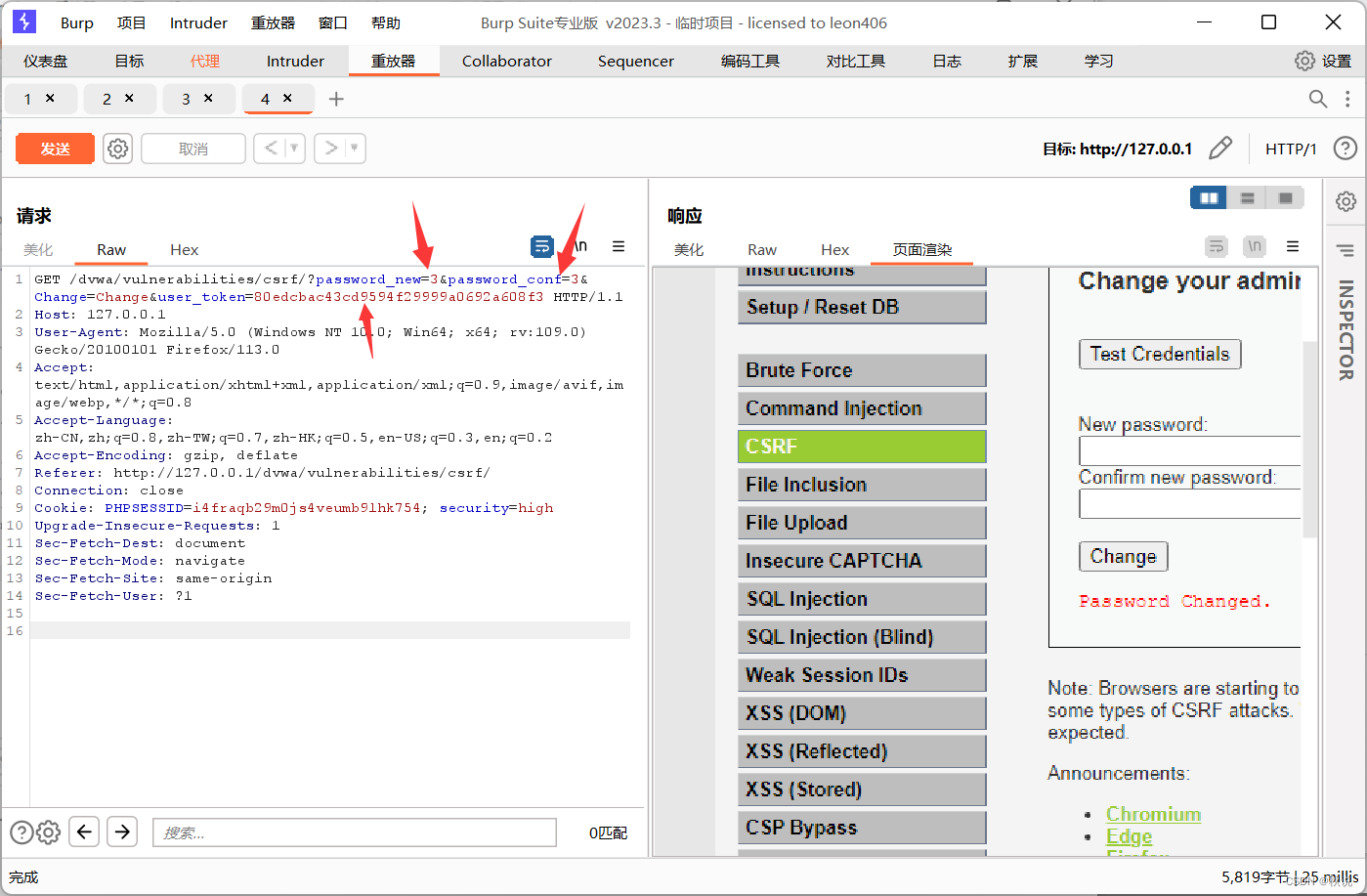Go to previous search match arrow
The height and width of the screenshot is (896, 1367).
tap(85, 832)
